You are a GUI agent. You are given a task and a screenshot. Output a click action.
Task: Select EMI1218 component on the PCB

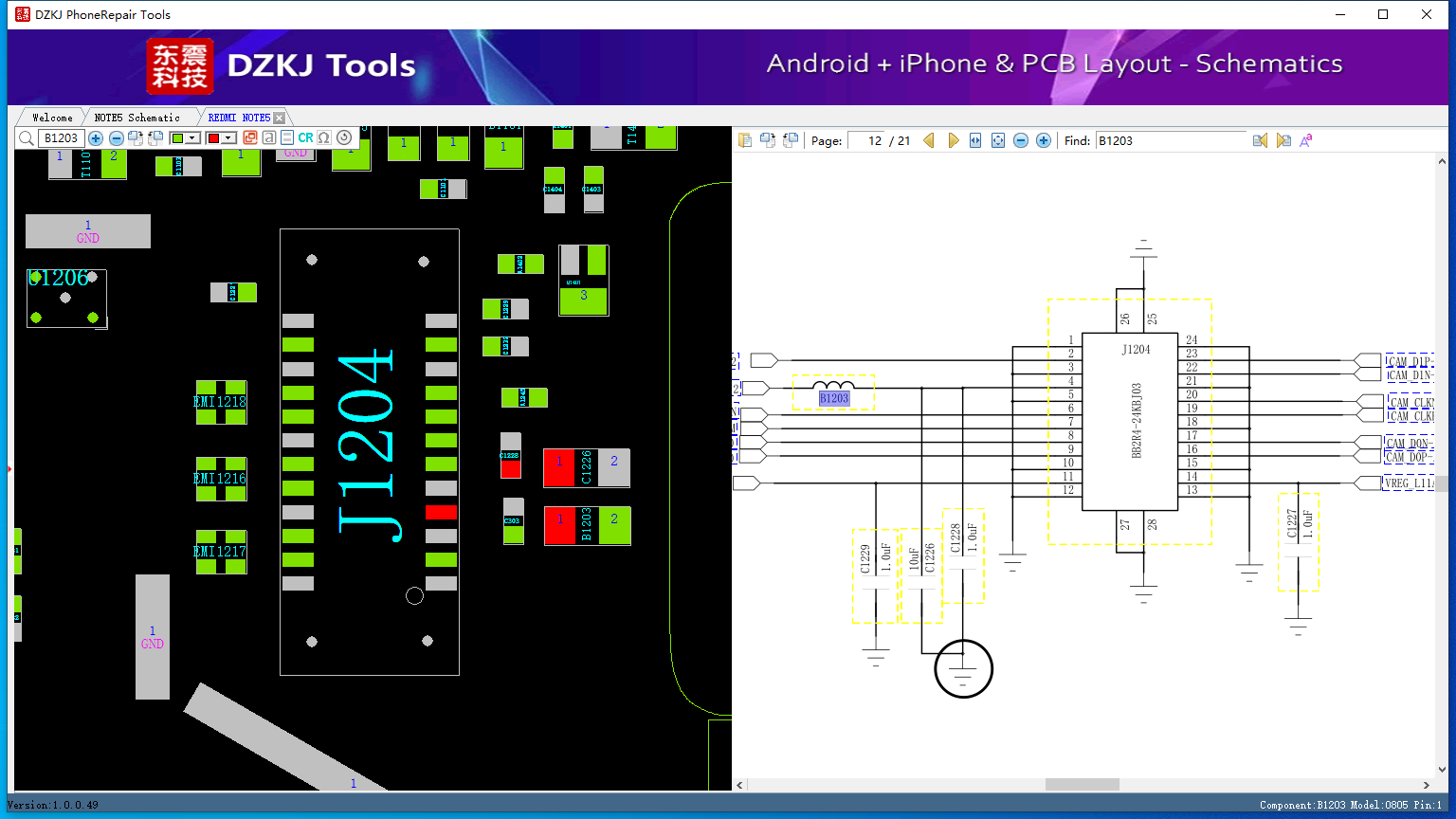(x=221, y=402)
